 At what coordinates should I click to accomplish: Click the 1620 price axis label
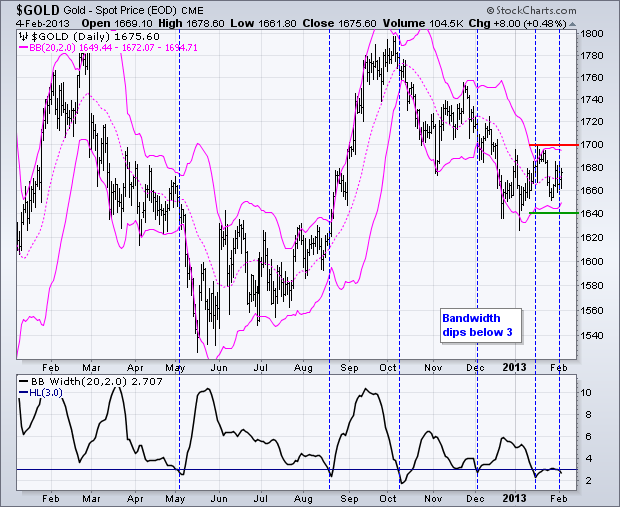pyautogui.click(x=592, y=237)
